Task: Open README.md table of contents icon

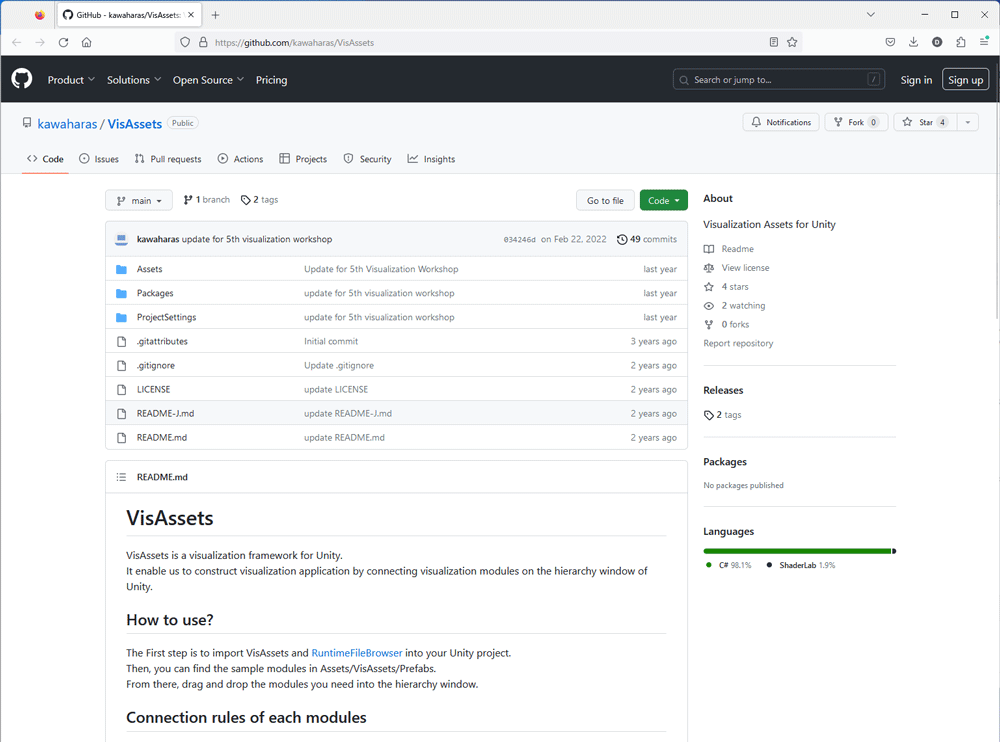Action: click(121, 477)
